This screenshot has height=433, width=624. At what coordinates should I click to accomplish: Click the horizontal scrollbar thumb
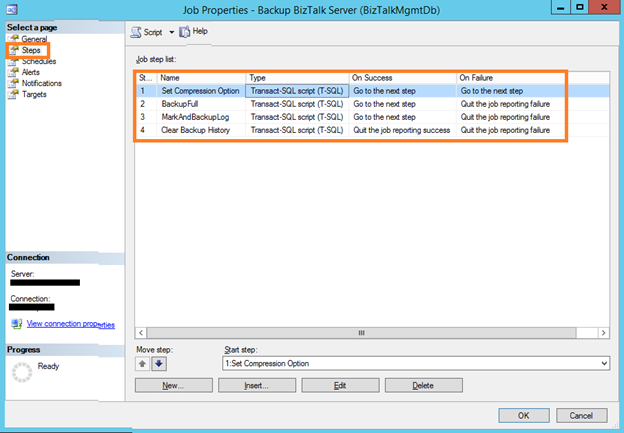[361, 333]
